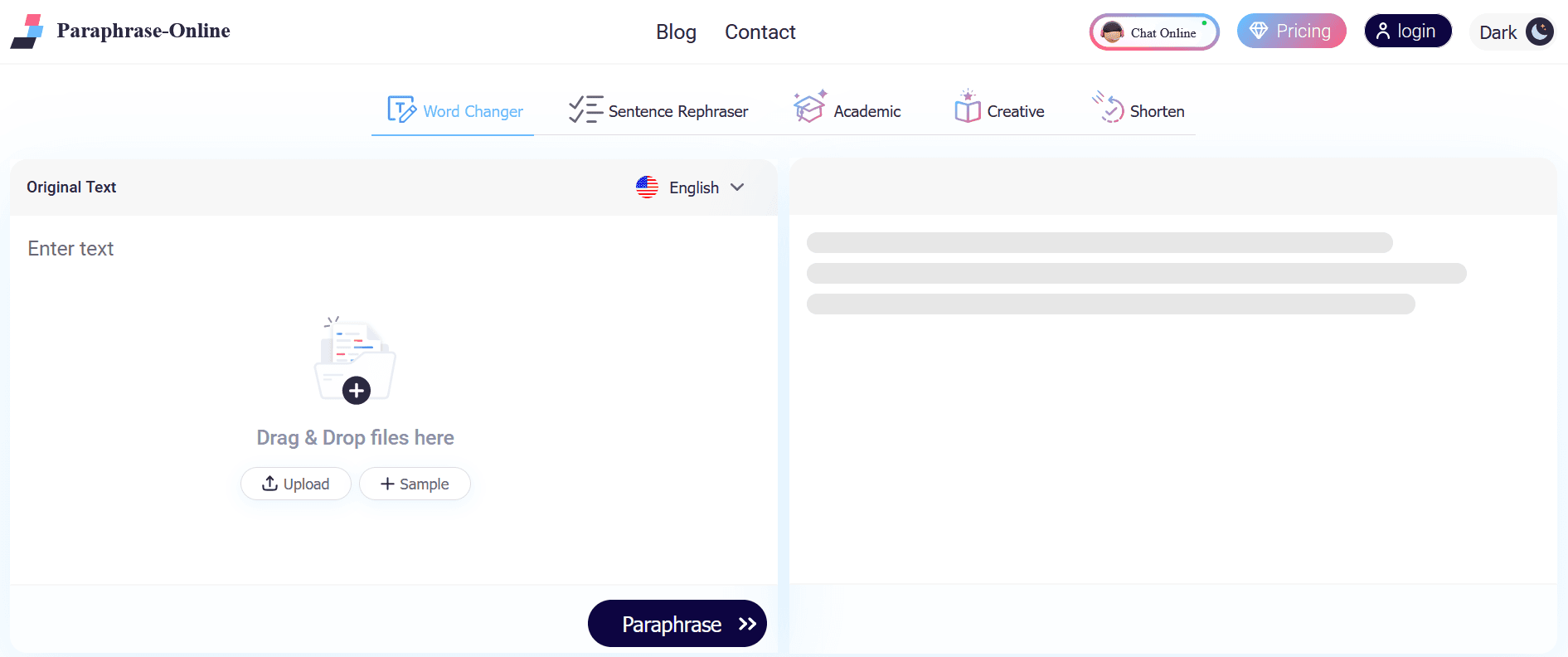The height and width of the screenshot is (657, 1568).
Task: Click the US flag language icon
Action: (647, 187)
